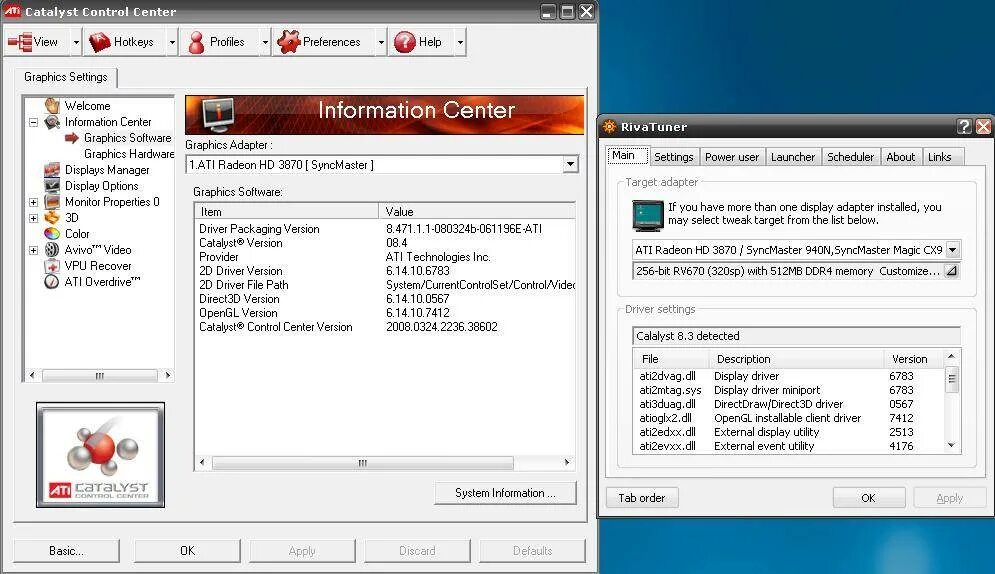The image size is (995, 574).
Task: Open RivaTuner target adapter dropdown
Action: click(x=952, y=249)
